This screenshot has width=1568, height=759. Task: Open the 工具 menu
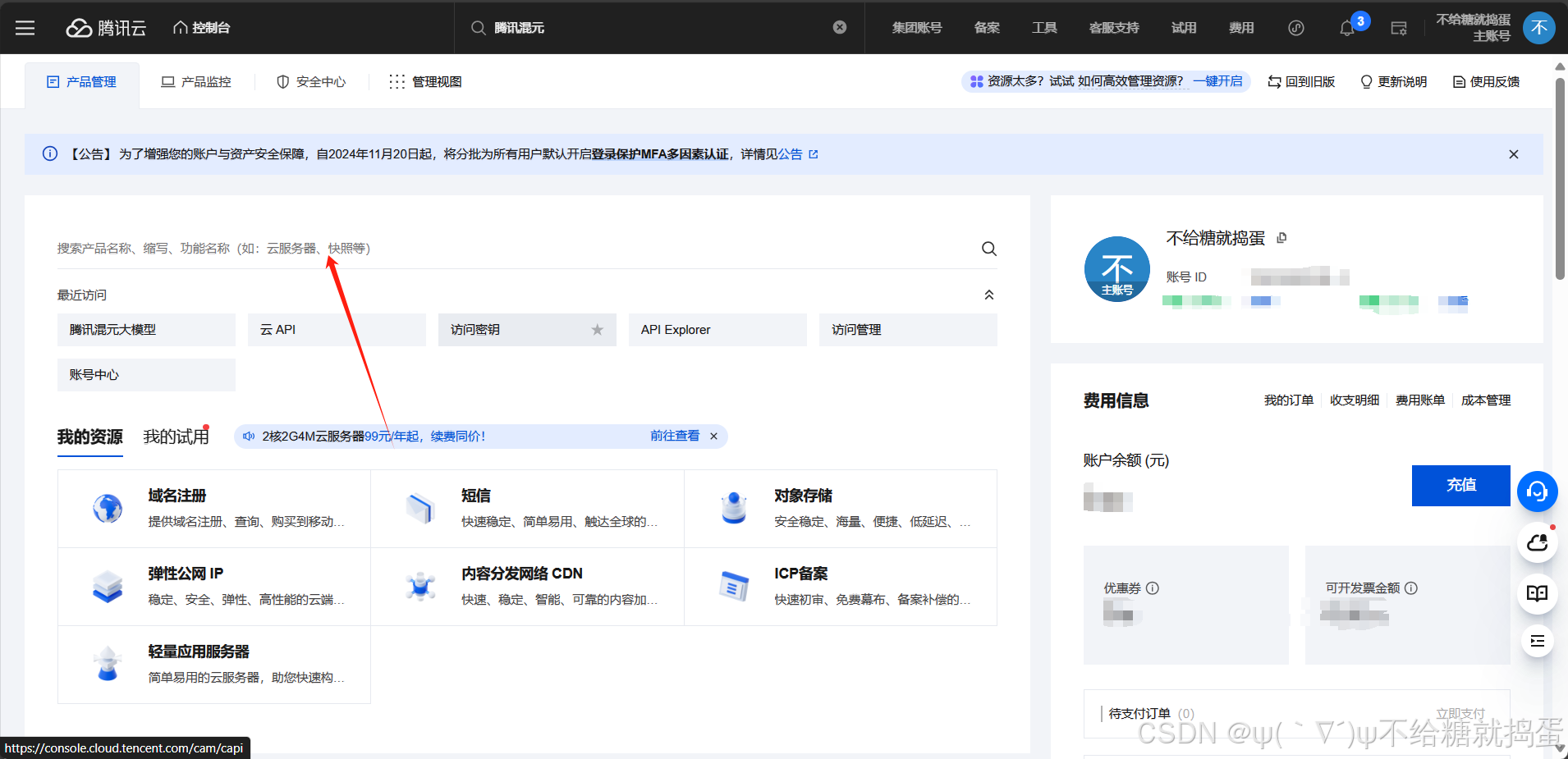1044,28
